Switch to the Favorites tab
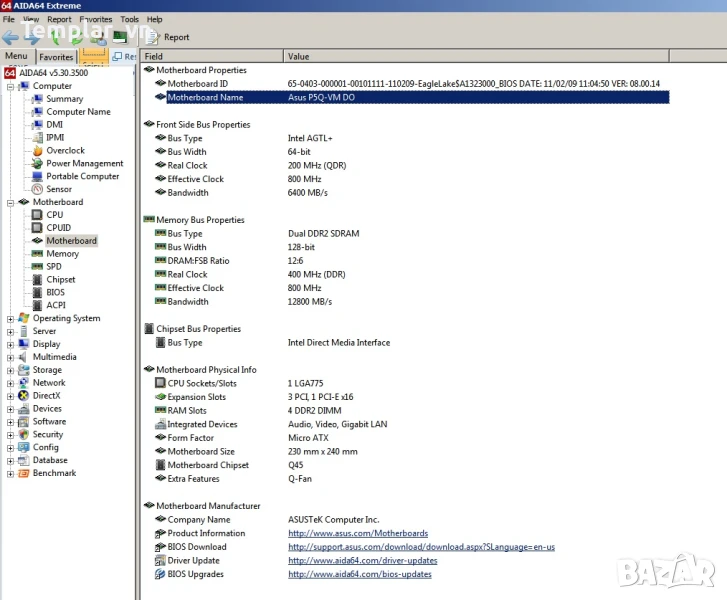The height and width of the screenshot is (600, 727). click(56, 57)
